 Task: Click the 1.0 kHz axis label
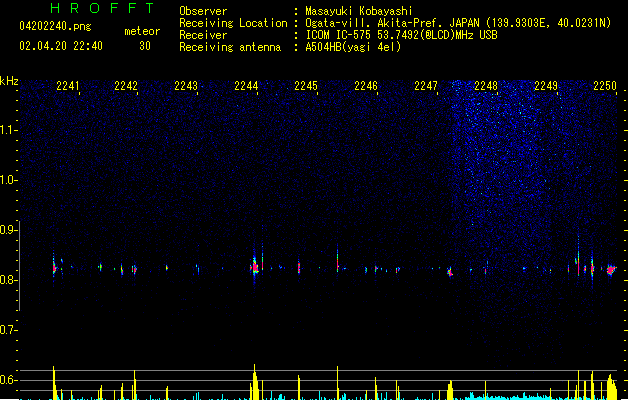[8, 180]
